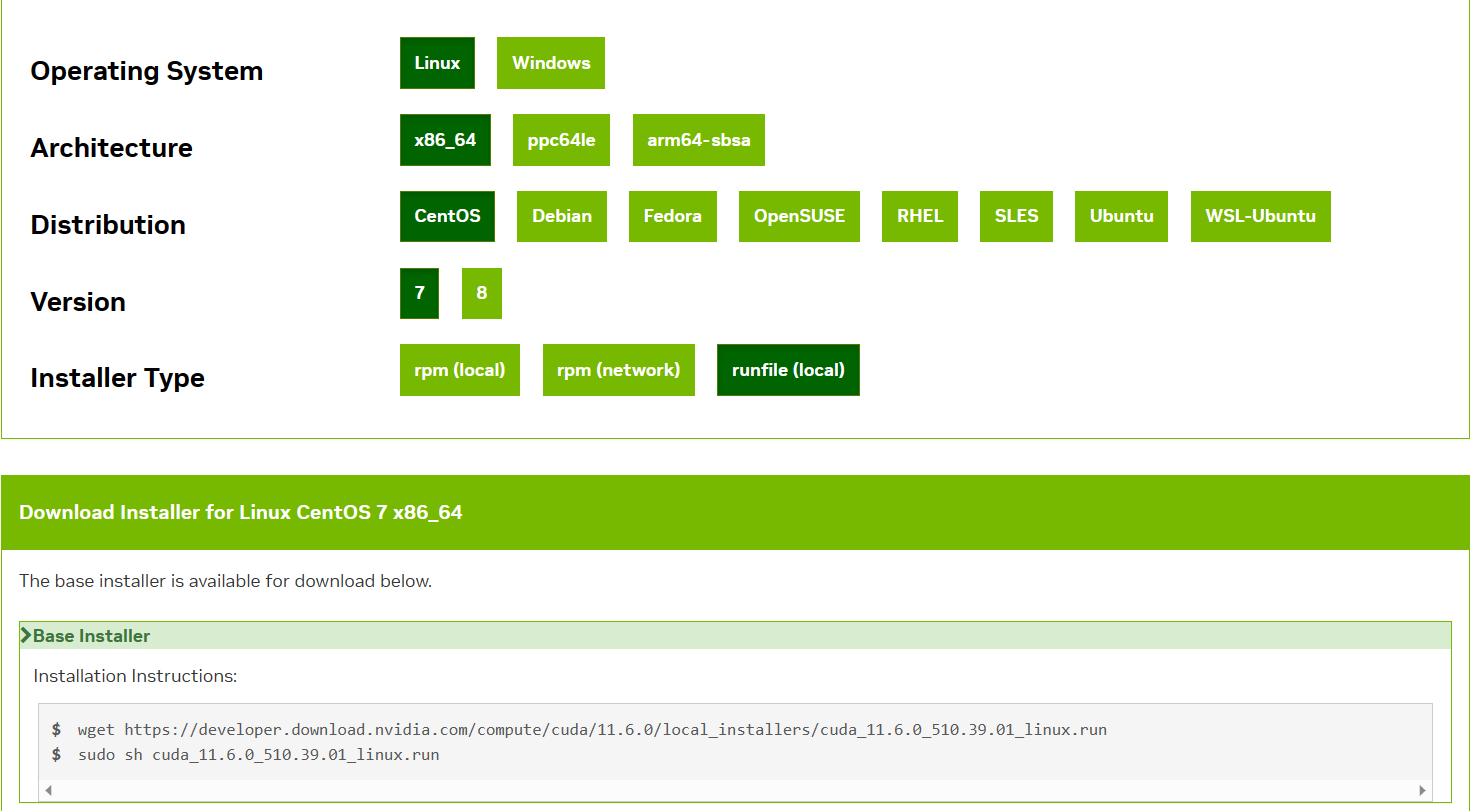Click right arrow of code box scrollbar
Screen dimensions: 1472x811
tap(1424, 790)
